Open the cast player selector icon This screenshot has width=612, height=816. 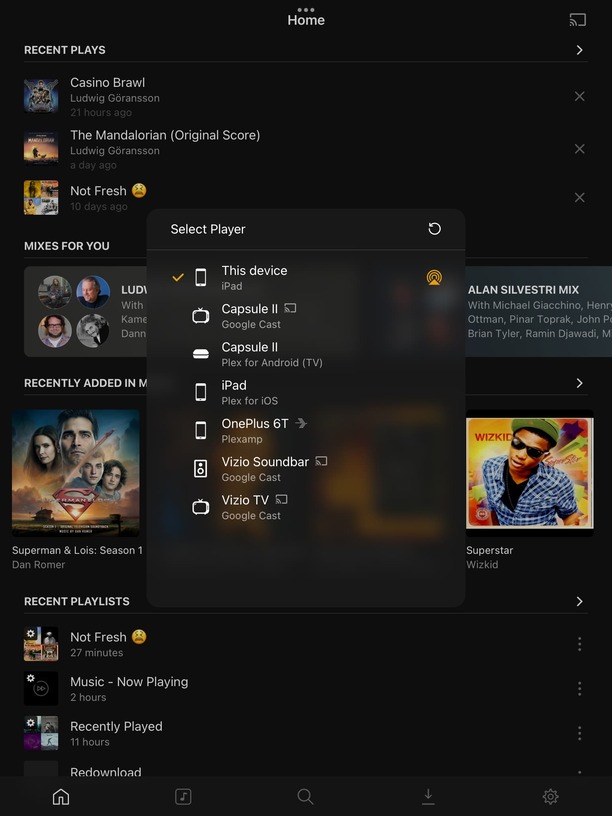[x=578, y=20]
